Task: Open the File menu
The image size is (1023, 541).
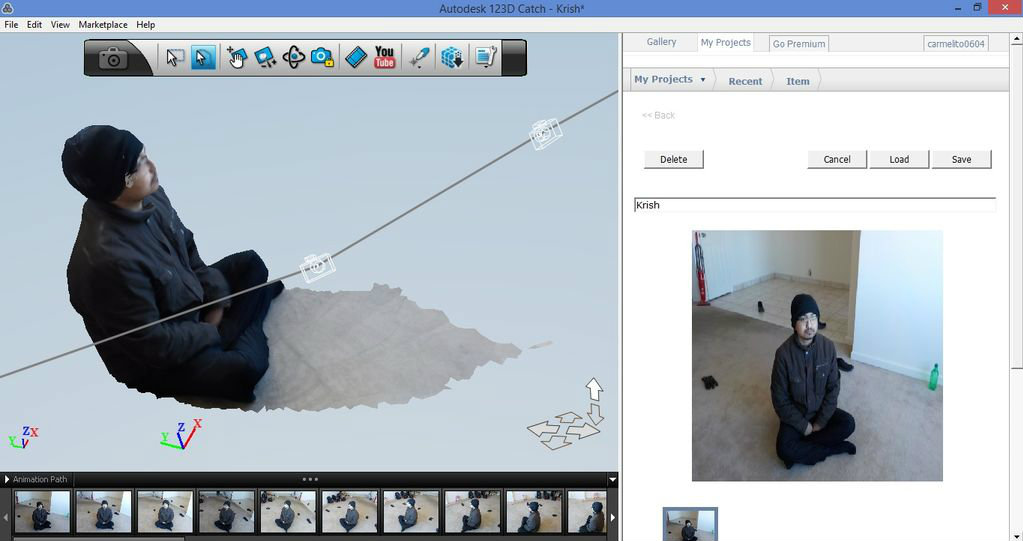Action: (x=11, y=25)
